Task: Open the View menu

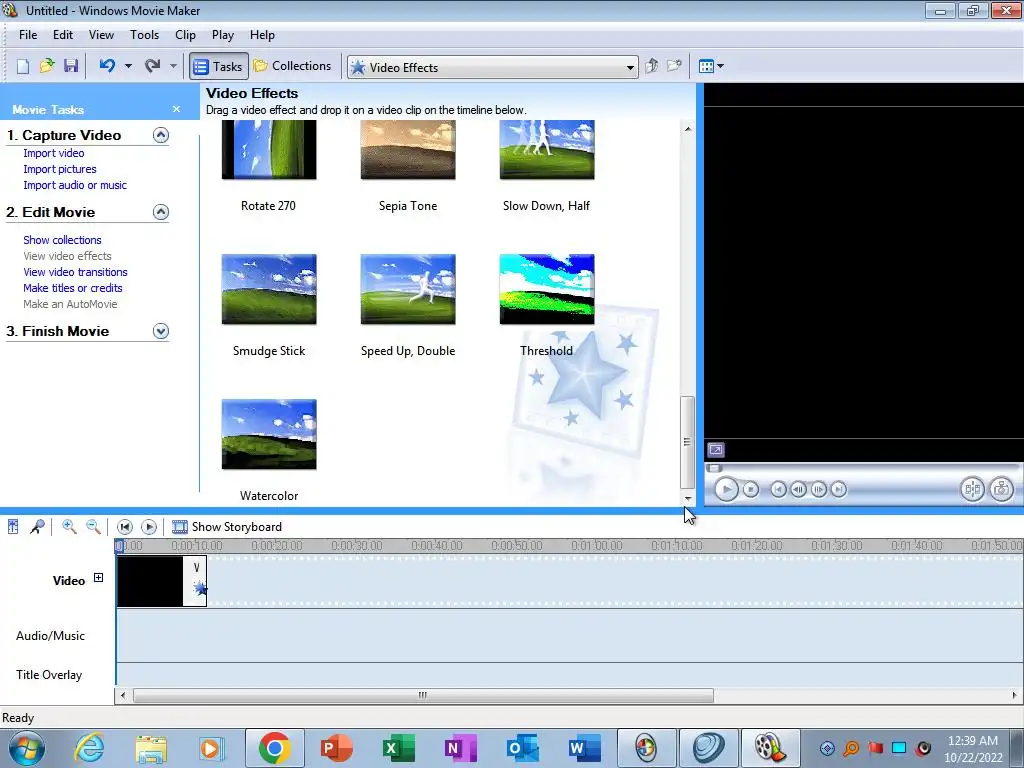Action: pyautogui.click(x=101, y=35)
